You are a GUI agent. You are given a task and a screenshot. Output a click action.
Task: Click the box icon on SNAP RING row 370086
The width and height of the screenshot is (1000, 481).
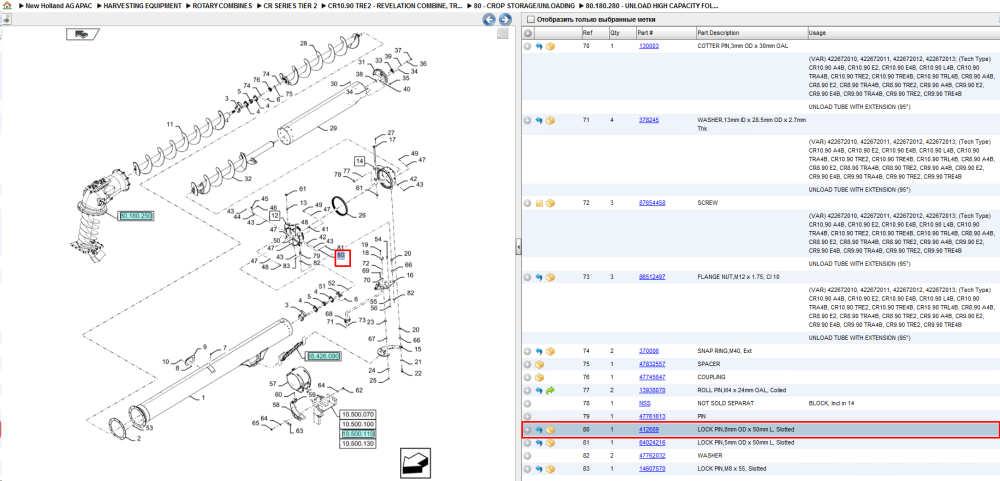coord(550,352)
